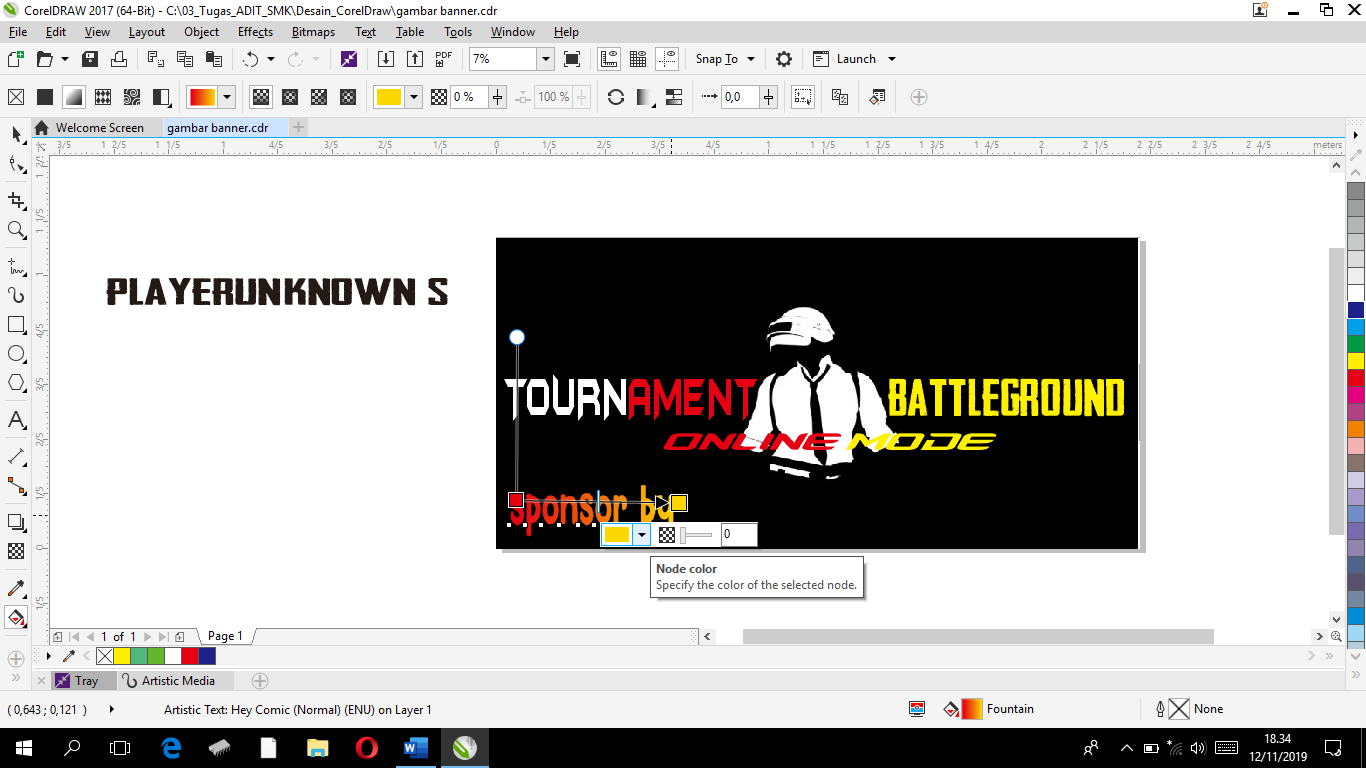Click the Full-screen preview icon
This screenshot has width=1366, height=768.
point(572,59)
